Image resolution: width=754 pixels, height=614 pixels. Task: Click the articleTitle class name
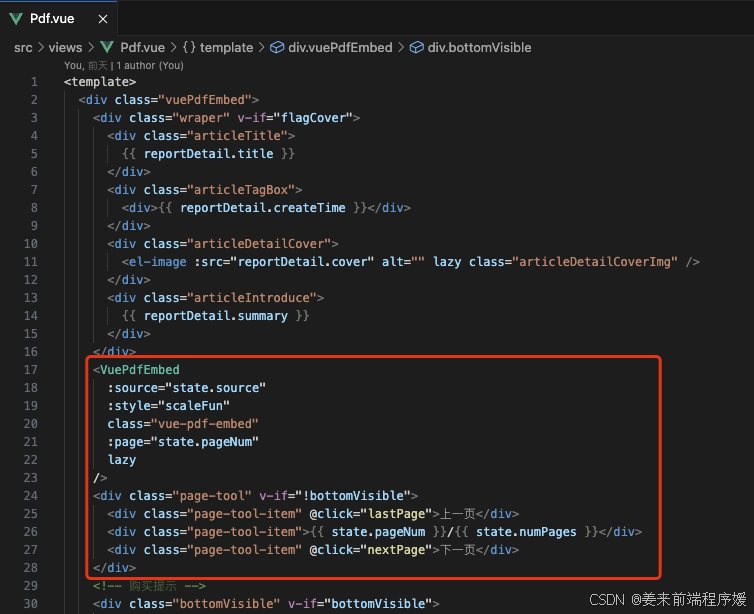pos(237,136)
